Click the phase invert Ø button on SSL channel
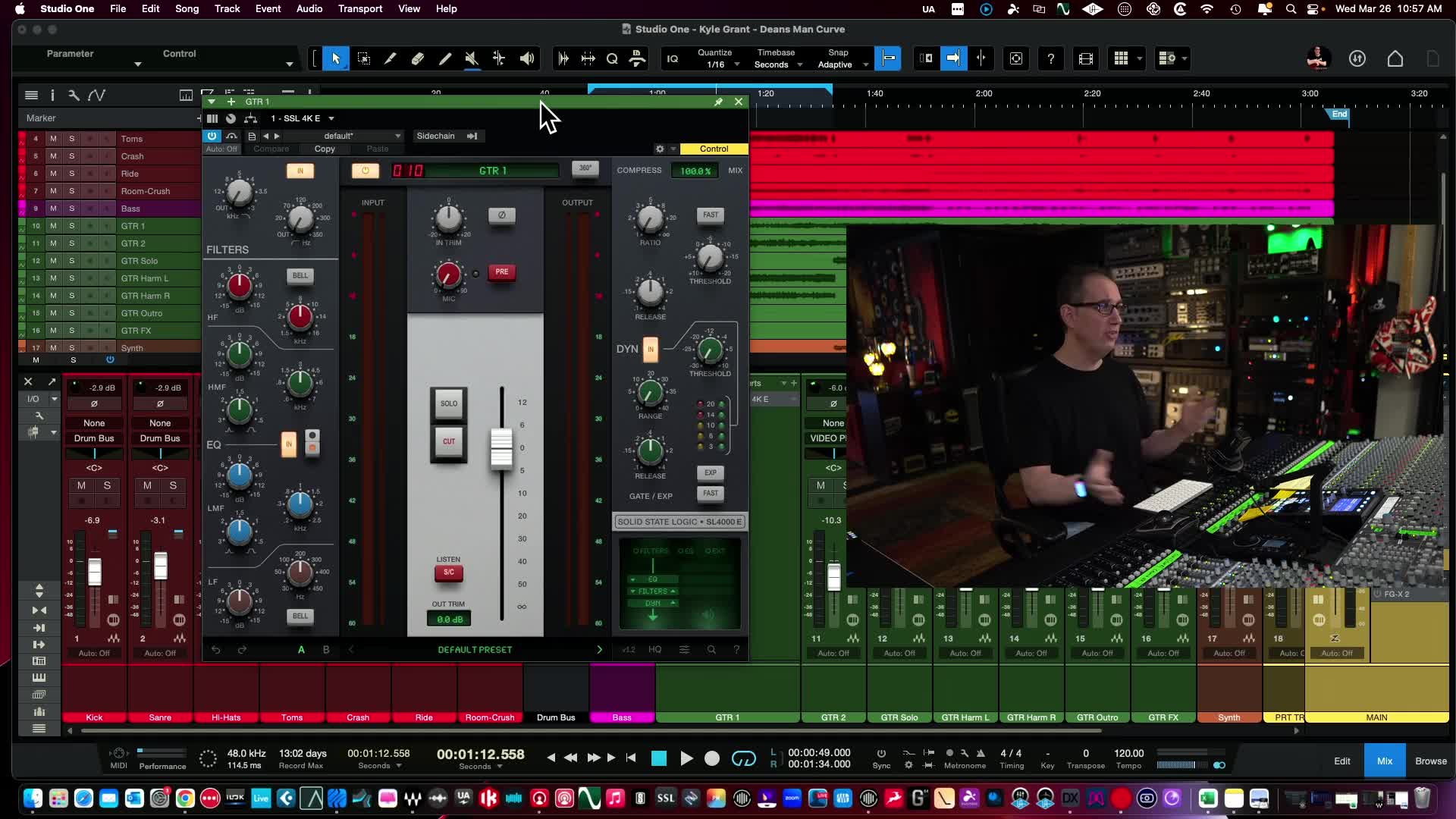1456x819 pixels. pos(501,215)
